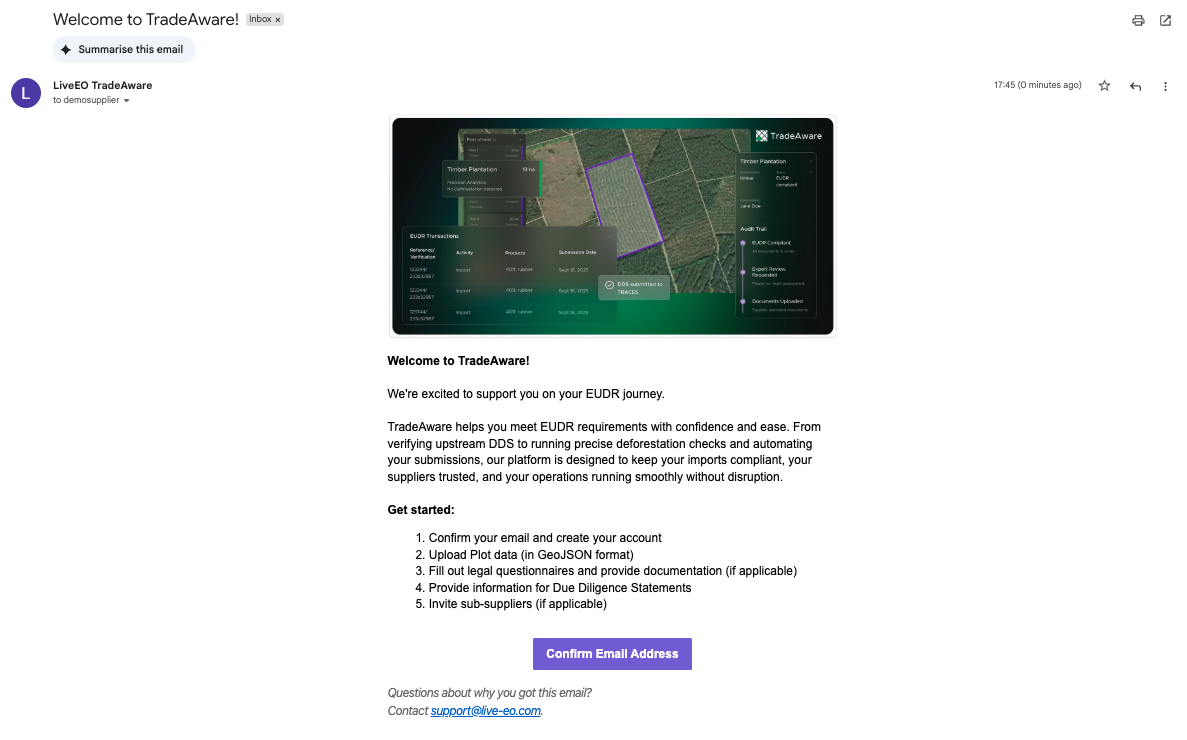Click the TradeAware logo in banner
Screen dimensions: 1187x740
(789, 136)
